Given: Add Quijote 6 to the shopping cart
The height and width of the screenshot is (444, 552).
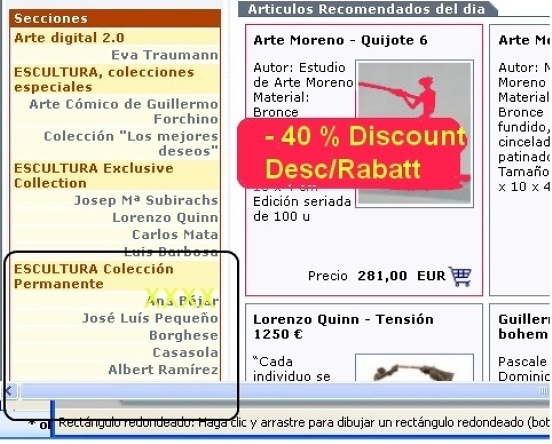Looking at the screenshot, I should coord(460,276).
